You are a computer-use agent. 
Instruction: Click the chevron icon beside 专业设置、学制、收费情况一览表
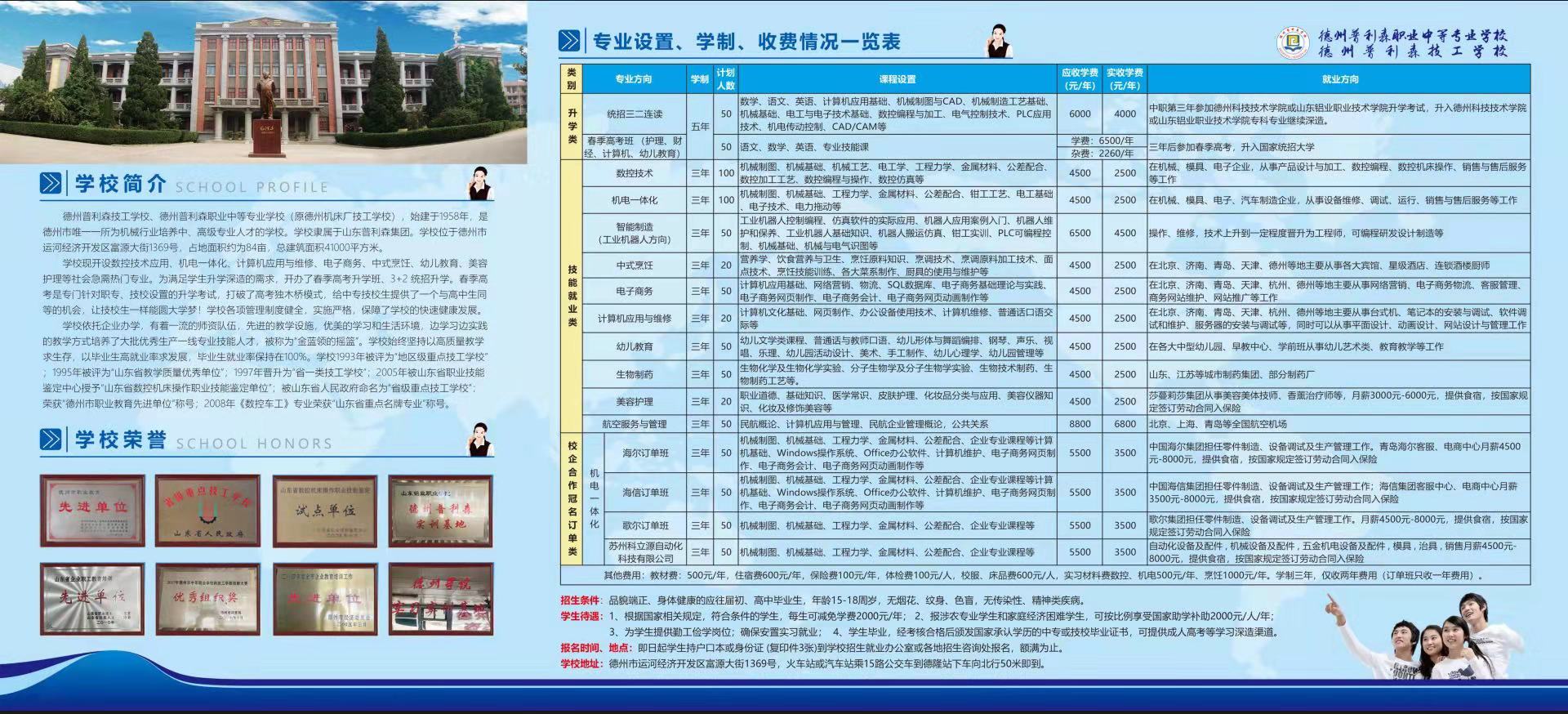569,41
